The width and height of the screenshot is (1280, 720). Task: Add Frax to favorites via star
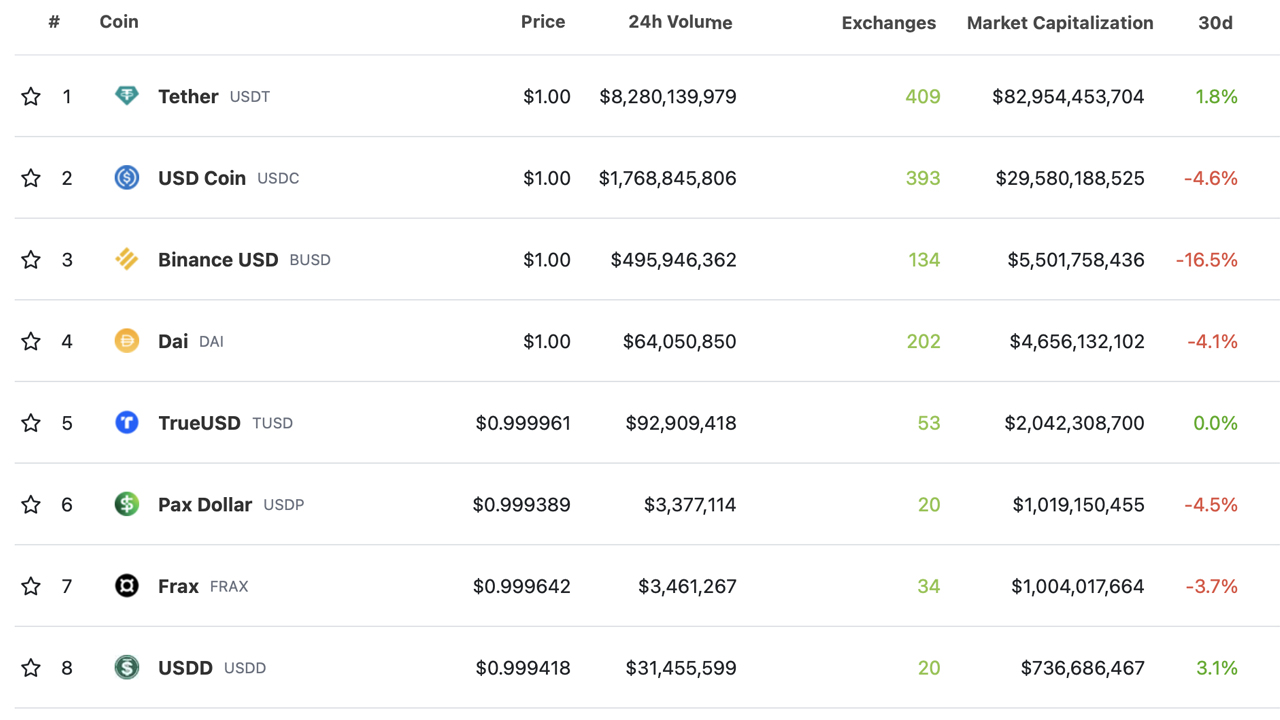[x=31, y=586]
